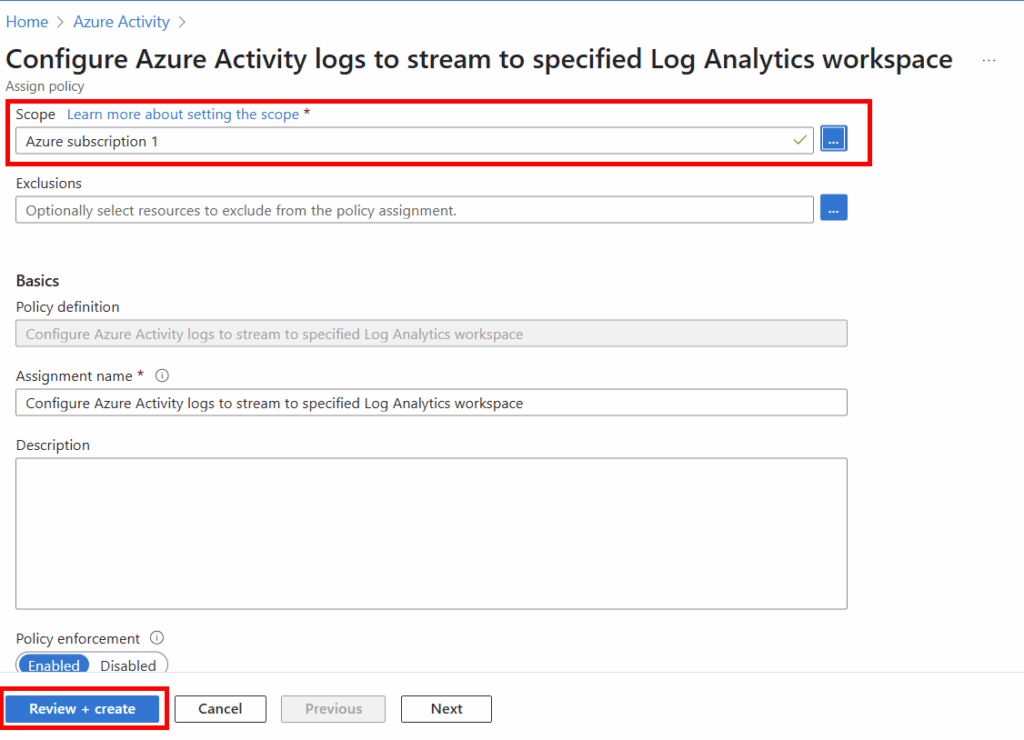Focus the Scope field showing Azure subscription 1
Viewport: 1024px width, 740px height.
[x=414, y=141]
